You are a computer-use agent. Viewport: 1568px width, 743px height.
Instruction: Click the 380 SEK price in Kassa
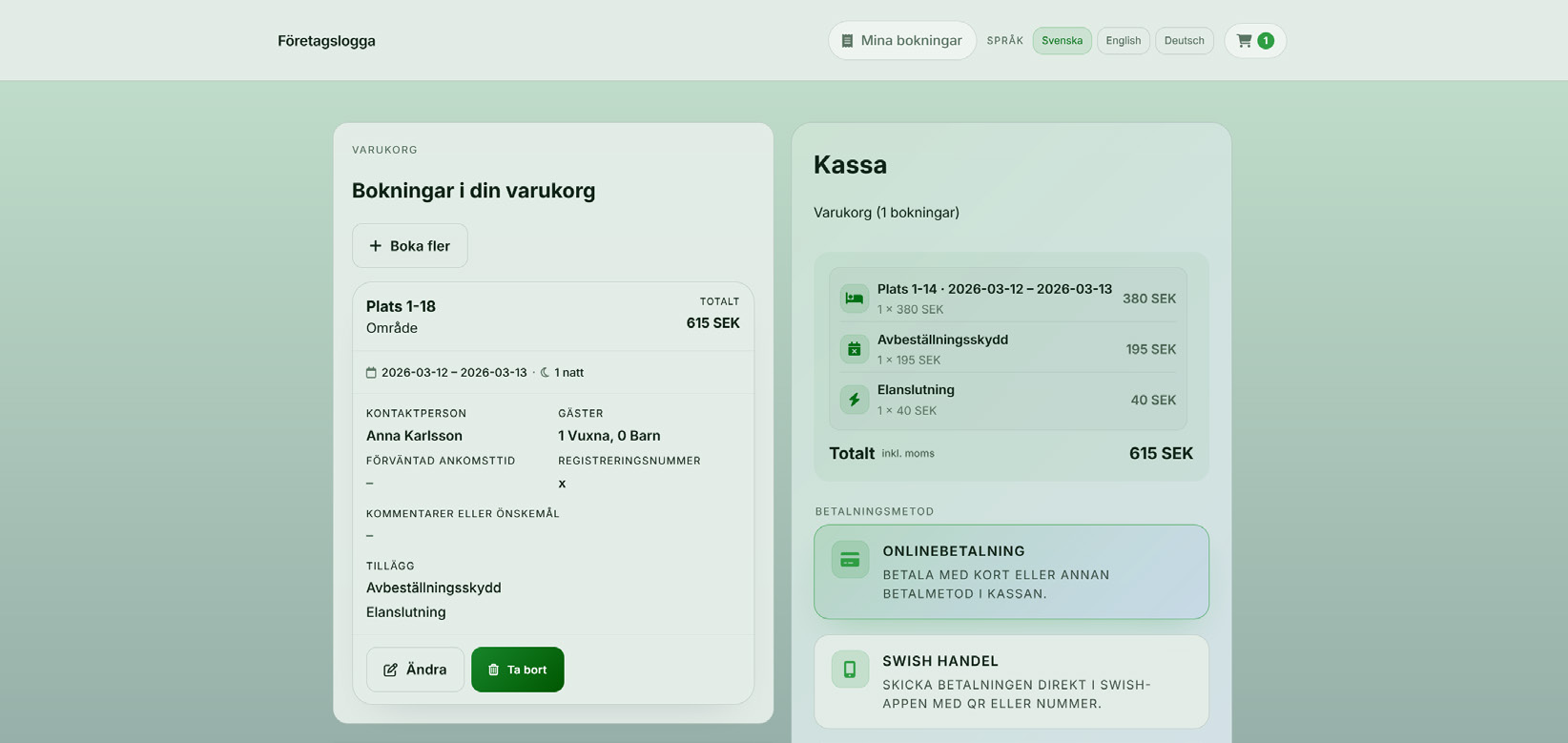pyautogui.click(x=1148, y=299)
